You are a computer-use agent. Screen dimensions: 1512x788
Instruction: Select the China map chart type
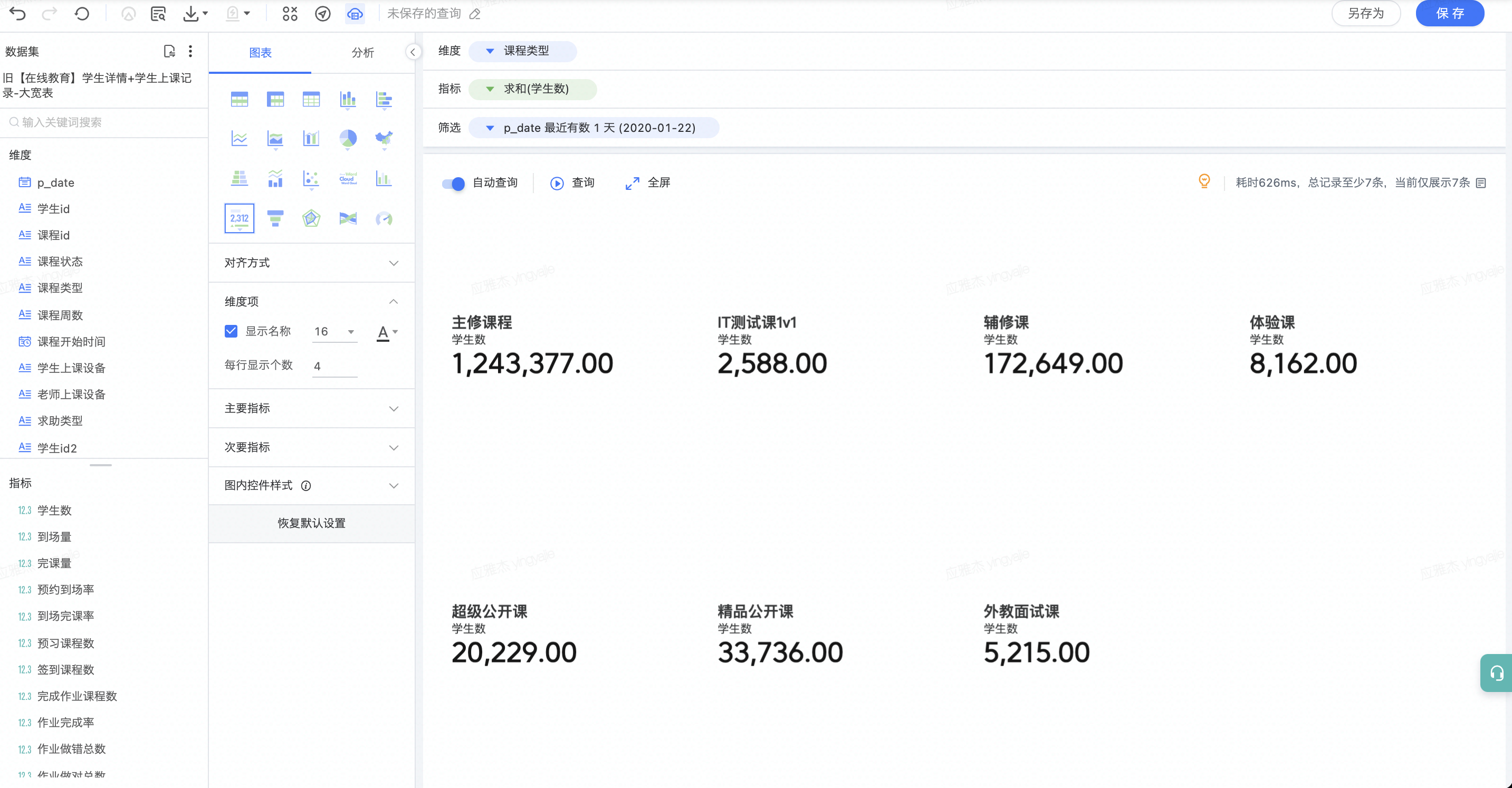384,139
